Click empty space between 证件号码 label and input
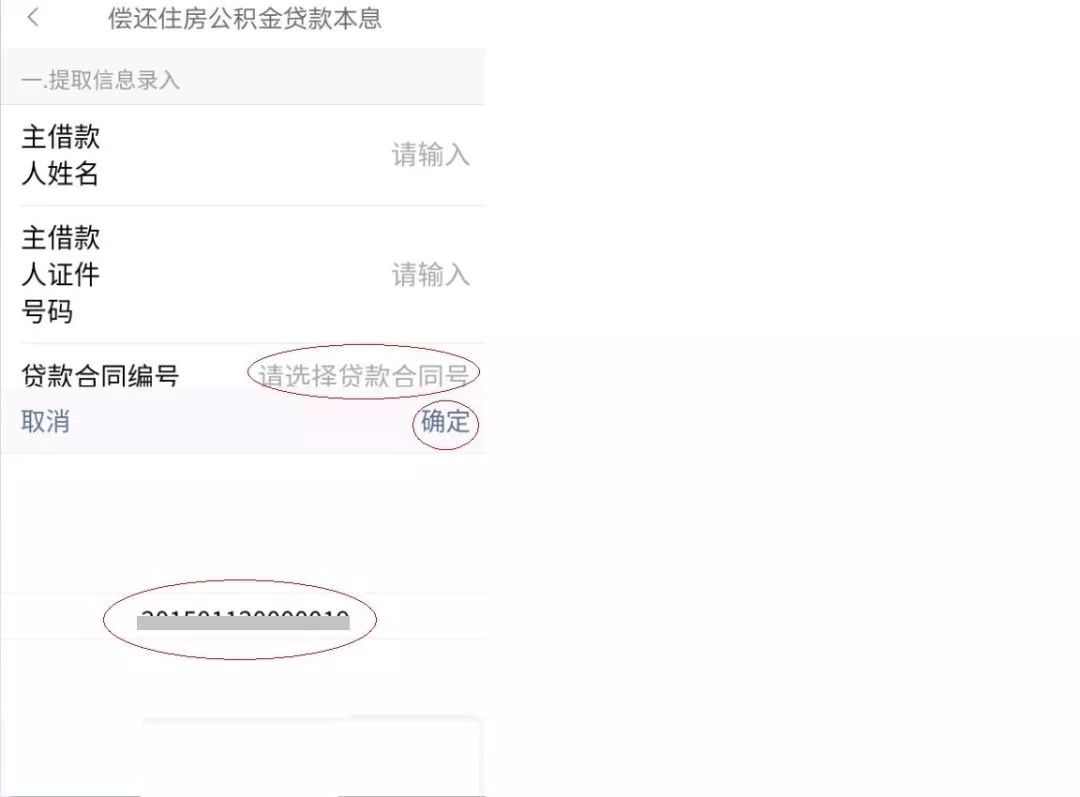This screenshot has width=1080, height=797. 245,274
